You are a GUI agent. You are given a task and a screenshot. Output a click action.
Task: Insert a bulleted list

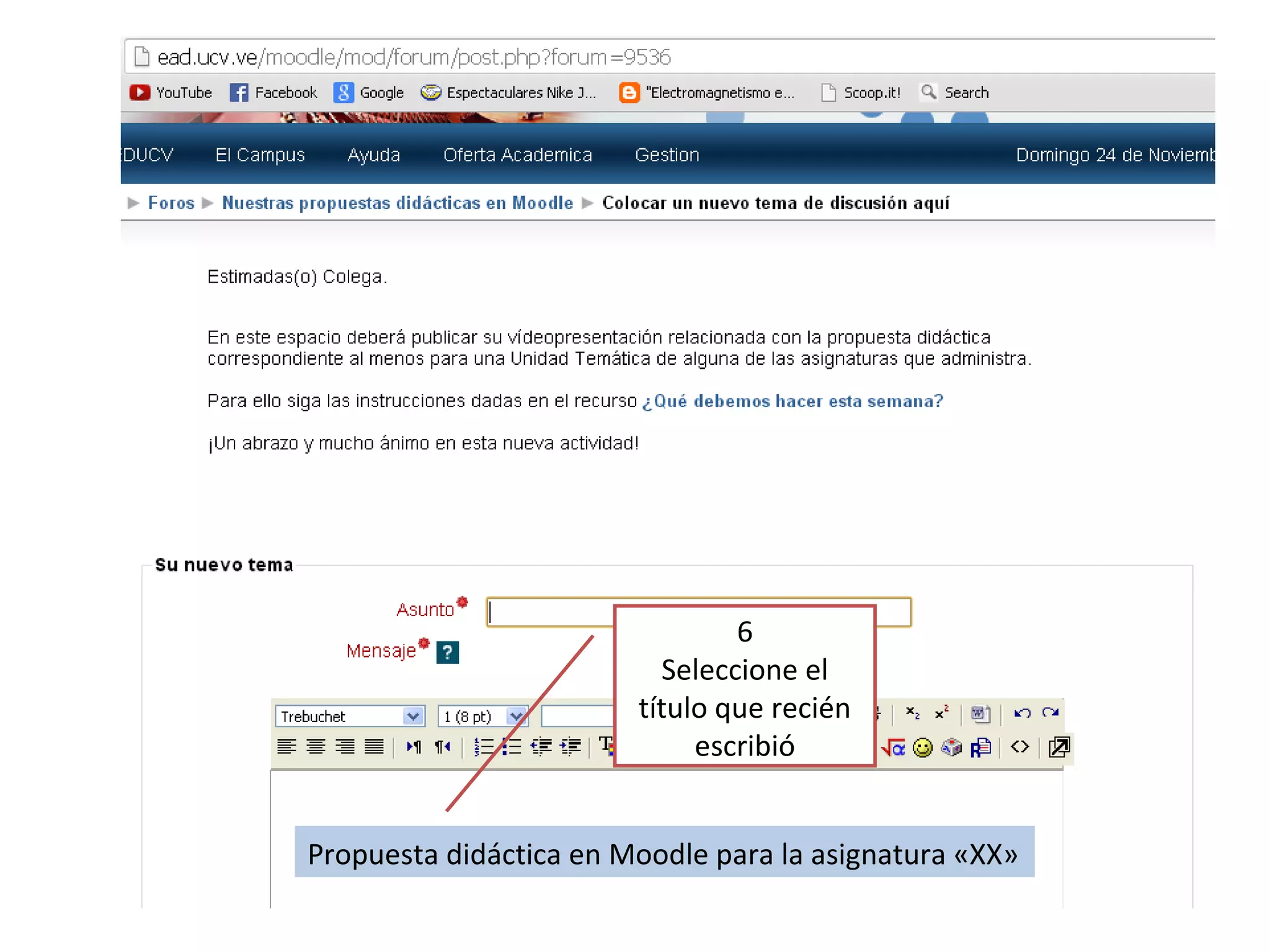(512, 747)
